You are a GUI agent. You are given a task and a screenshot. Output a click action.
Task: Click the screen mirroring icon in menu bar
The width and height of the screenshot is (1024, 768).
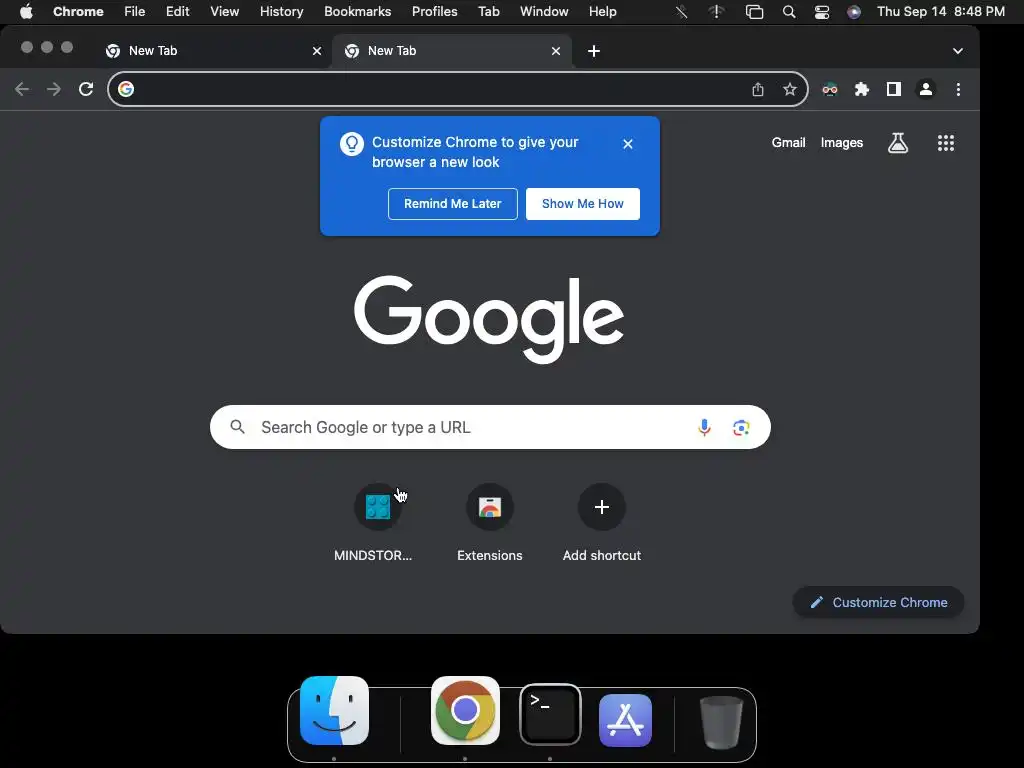click(x=754, y=12)
